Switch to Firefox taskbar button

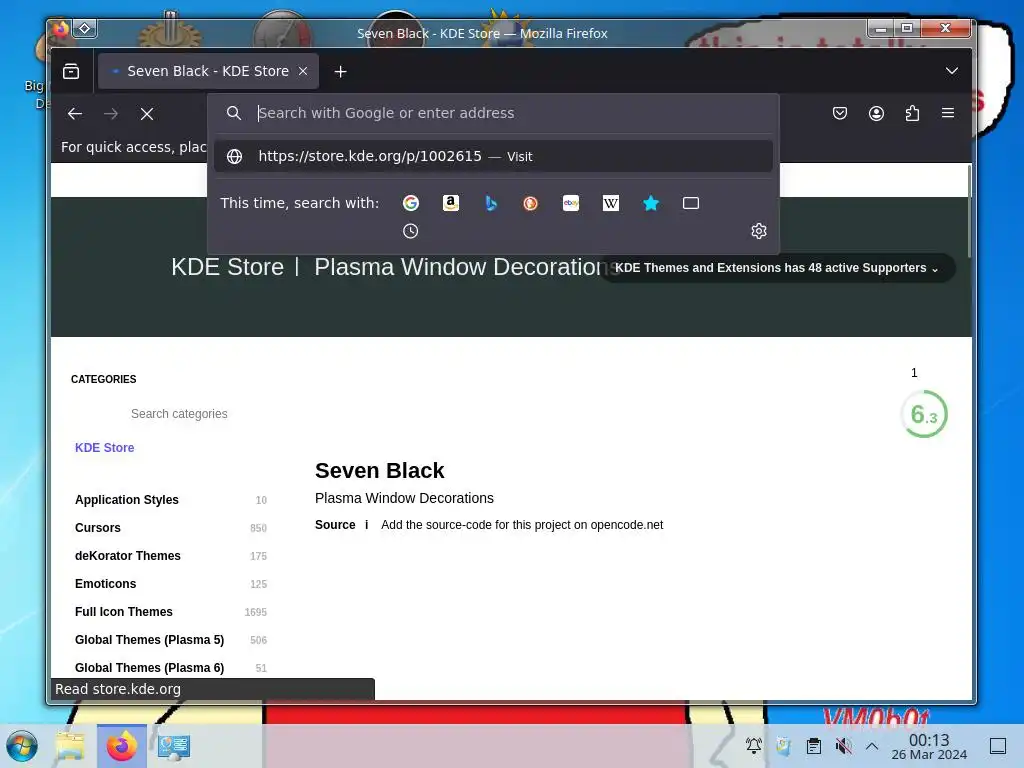point(121,746)
